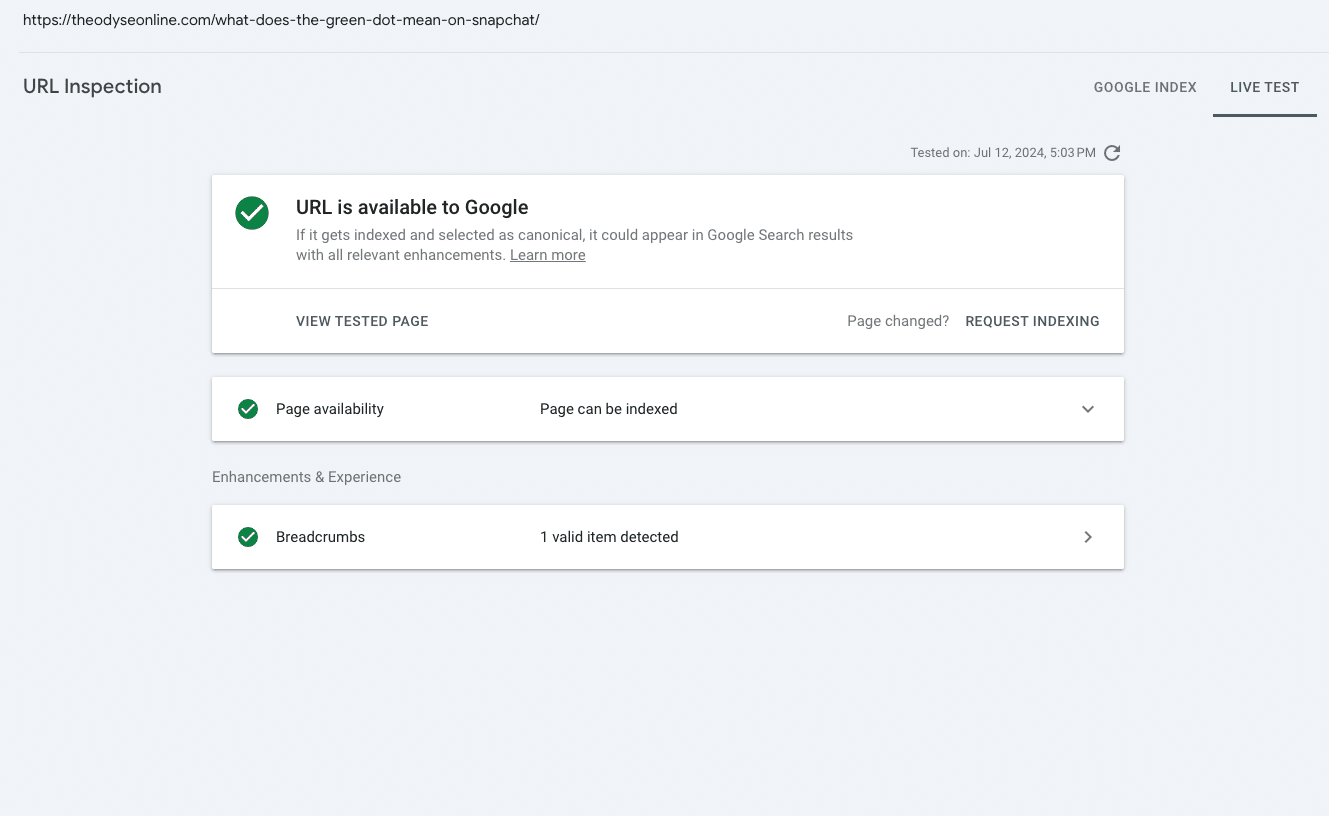Click the '1 valid item detected' text
Screen dimensions: 1329x816
pos(609,537)
